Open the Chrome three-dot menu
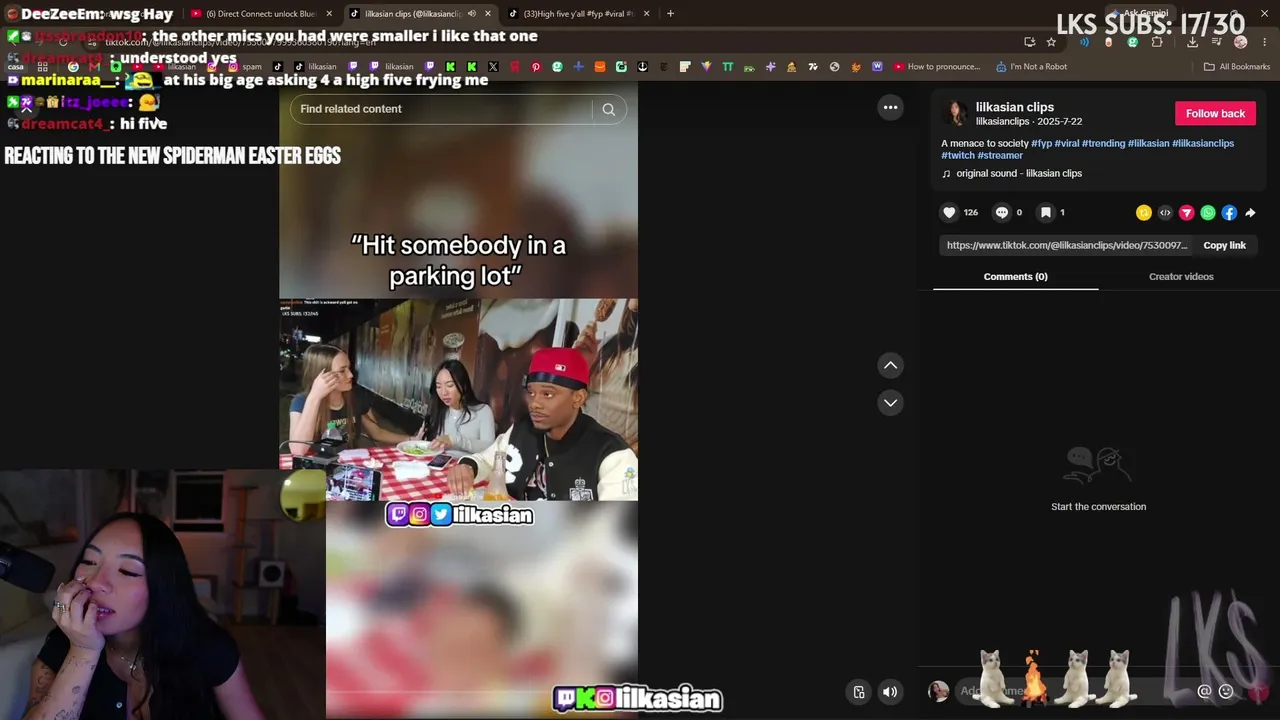The image size is (1280, 720). point(1264,42)
